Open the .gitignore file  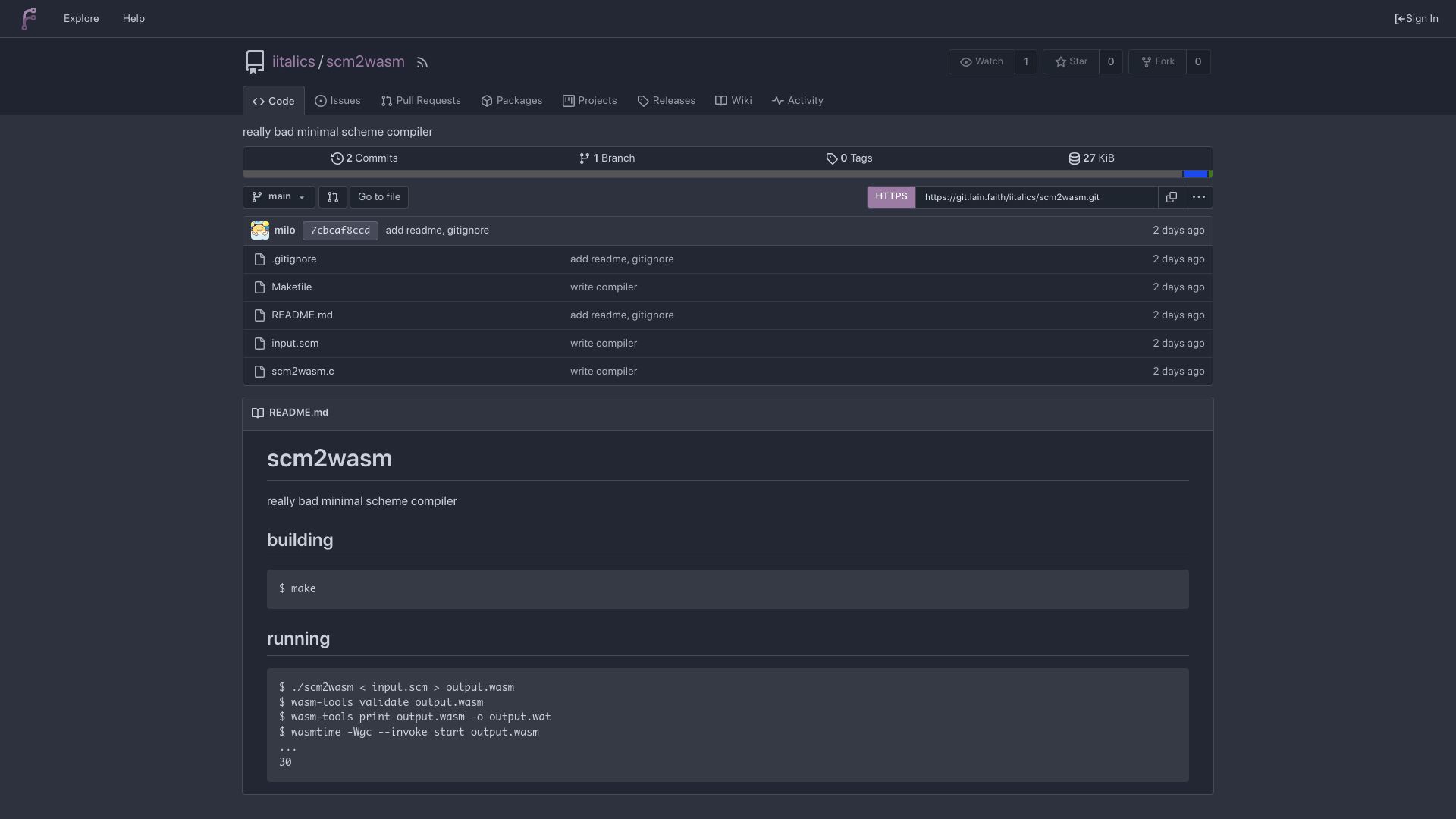294,259
